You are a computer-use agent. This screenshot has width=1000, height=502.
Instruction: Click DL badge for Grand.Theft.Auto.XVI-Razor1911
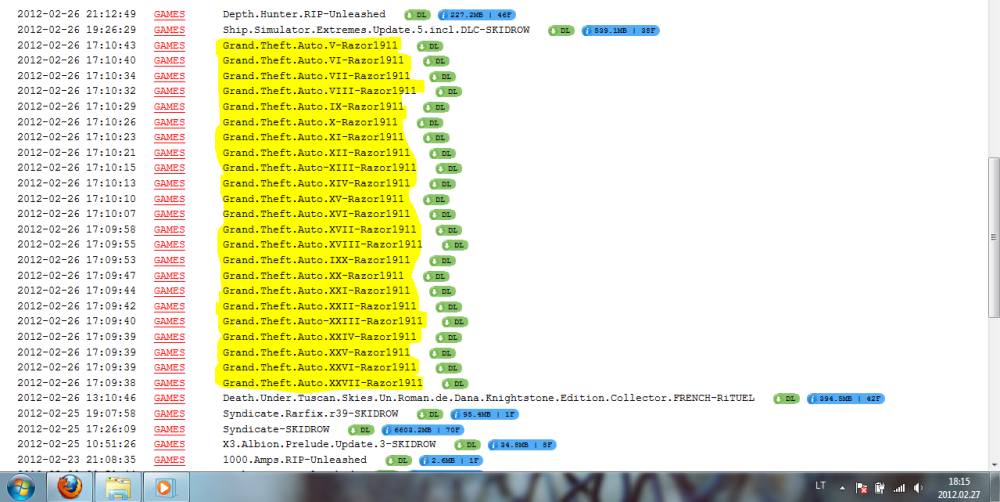click(x=443, y=215)
